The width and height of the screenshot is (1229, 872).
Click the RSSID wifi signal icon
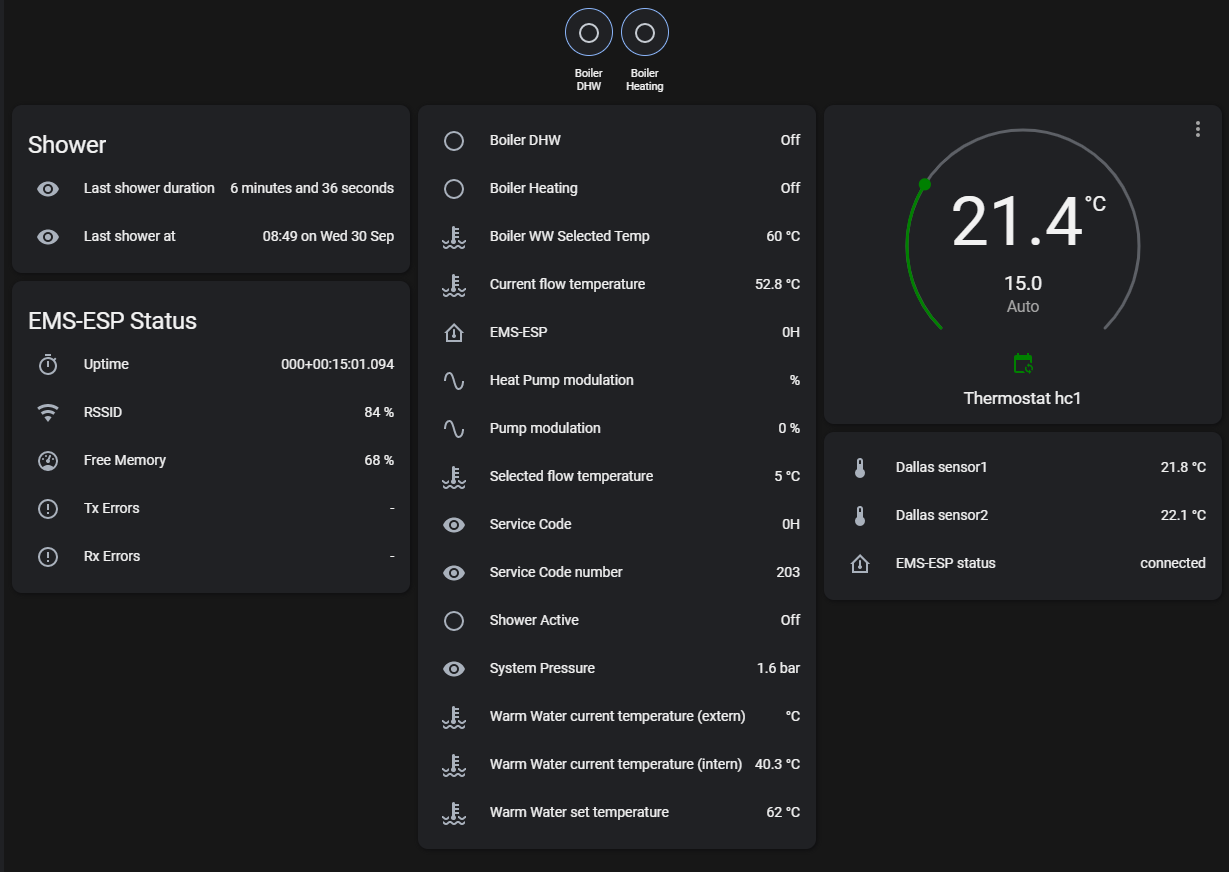tap(48, 413)
